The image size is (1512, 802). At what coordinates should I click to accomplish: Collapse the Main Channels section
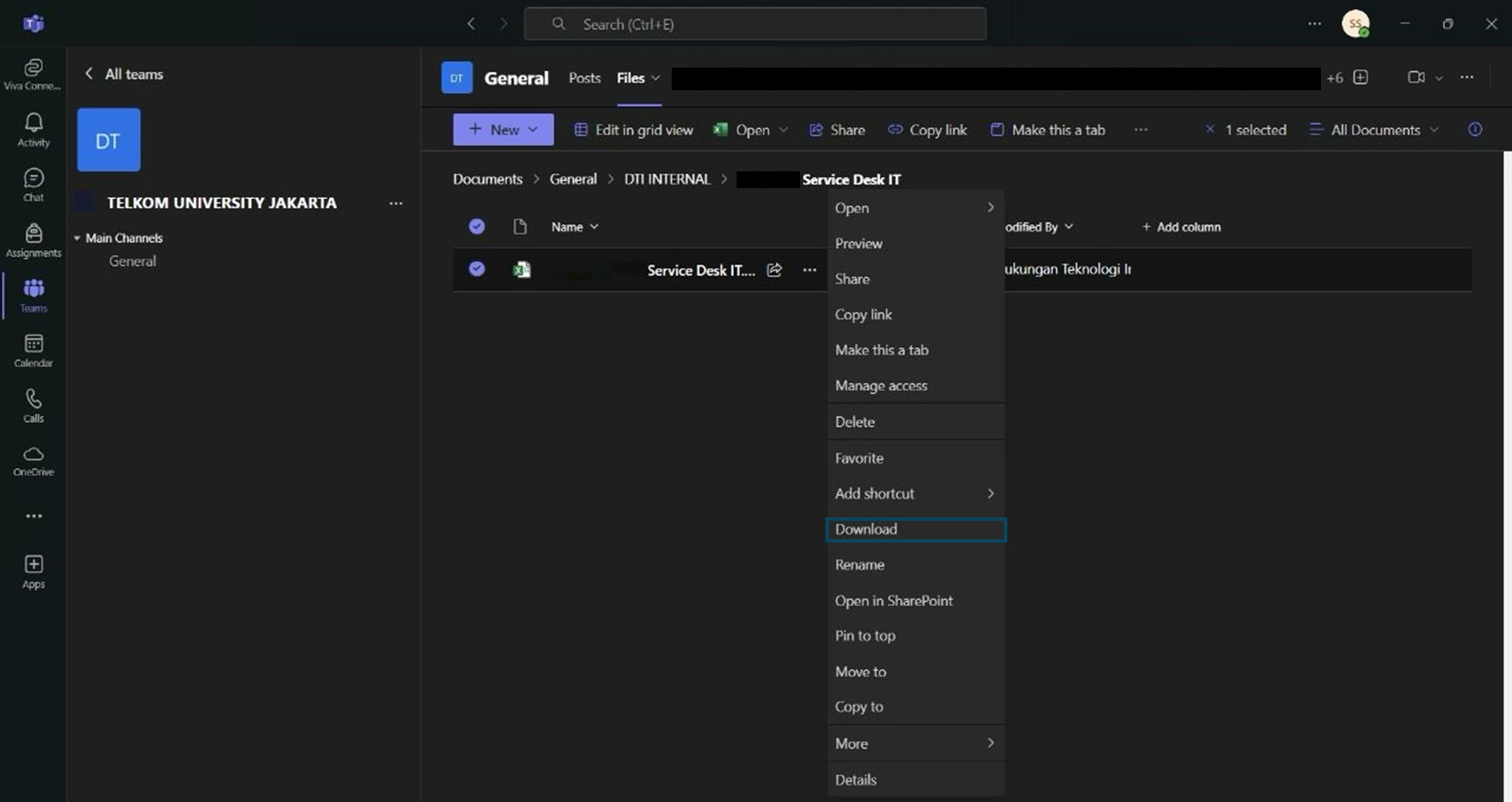coord(77,238)
